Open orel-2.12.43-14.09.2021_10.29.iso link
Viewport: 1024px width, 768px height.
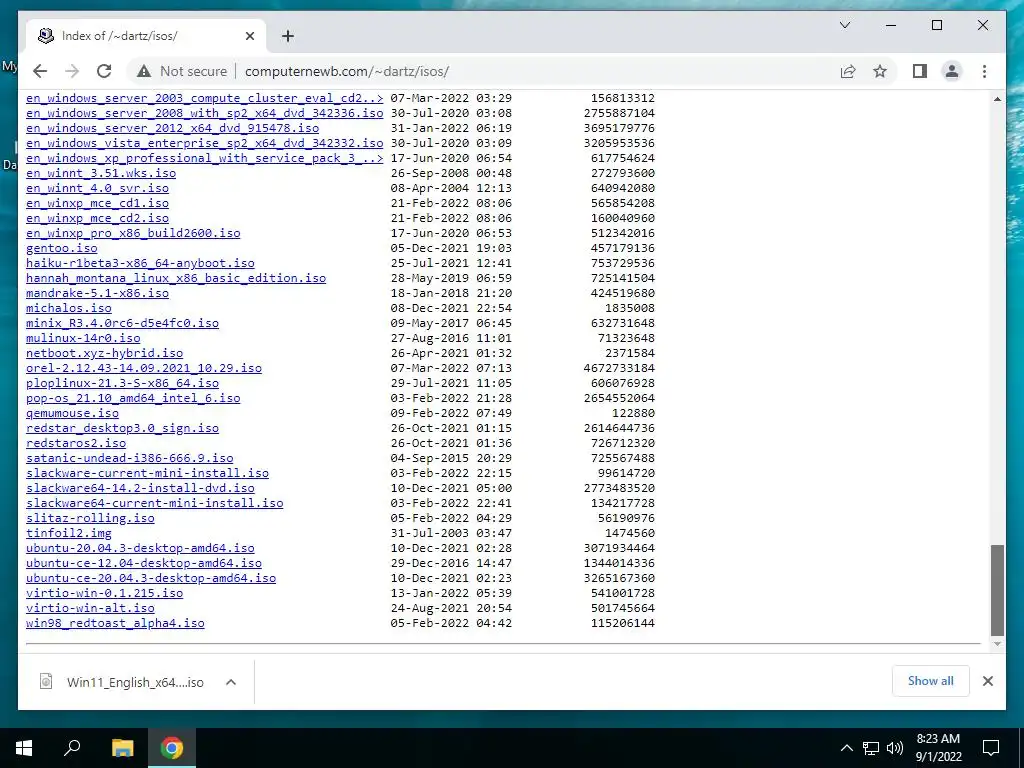[x=144, y=368]
